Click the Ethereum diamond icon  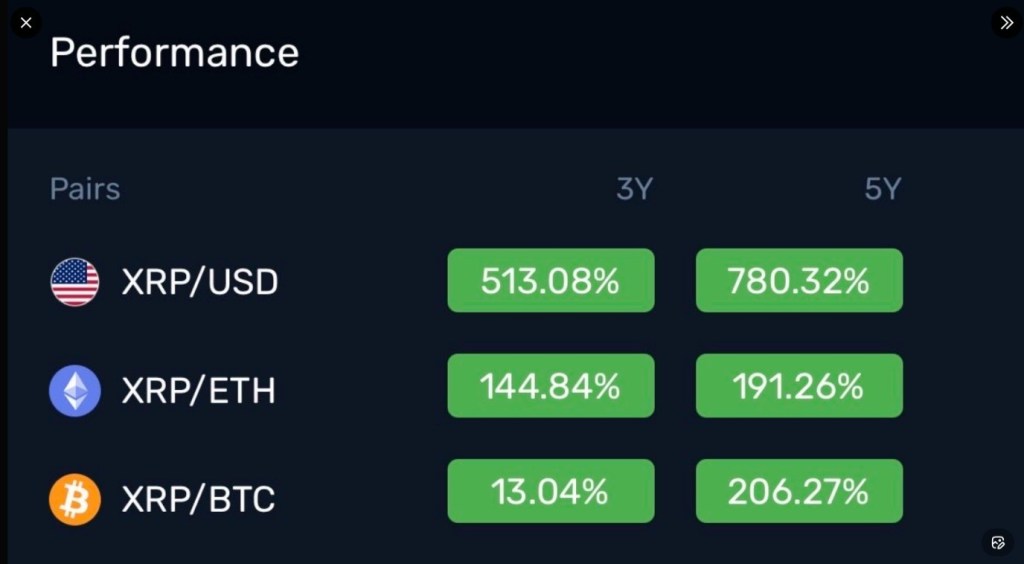point(75,390)
